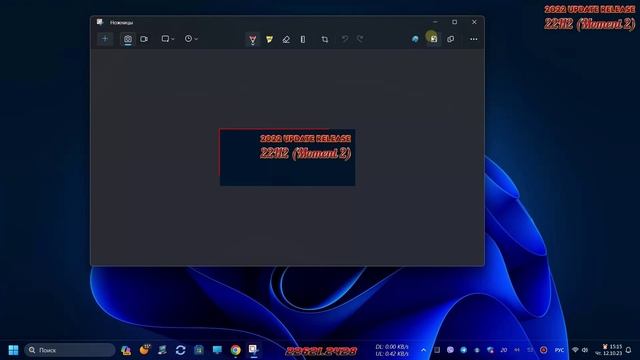Select the yellow Highlighter tool
The height and width of the screenshot is (360, 640).
[269, 39]
